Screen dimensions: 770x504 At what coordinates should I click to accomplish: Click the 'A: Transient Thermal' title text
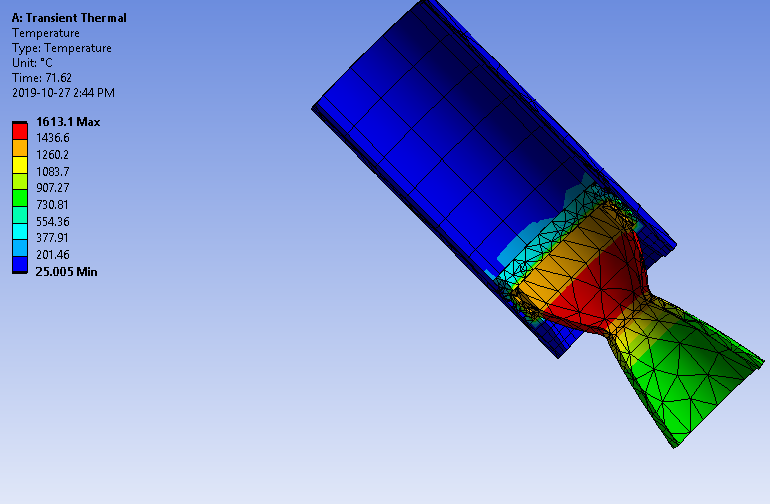coord(69,18)
